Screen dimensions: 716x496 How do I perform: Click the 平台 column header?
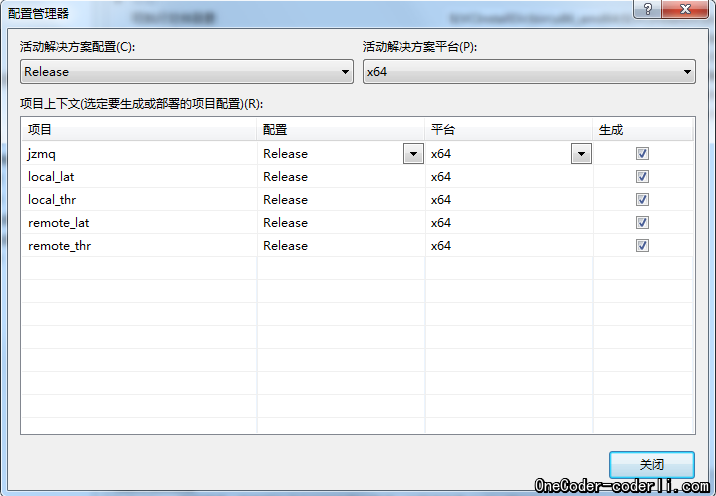click(x=509, y=130)
